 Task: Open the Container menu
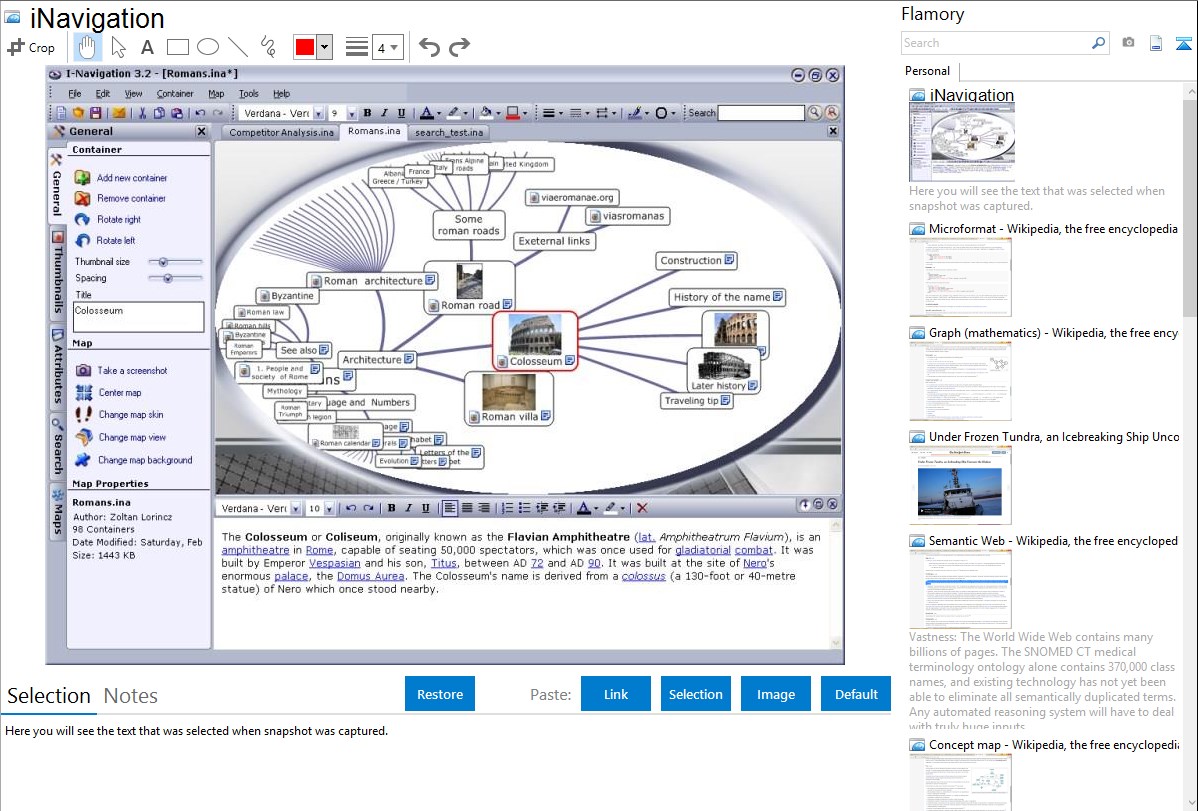pos(175,94)
